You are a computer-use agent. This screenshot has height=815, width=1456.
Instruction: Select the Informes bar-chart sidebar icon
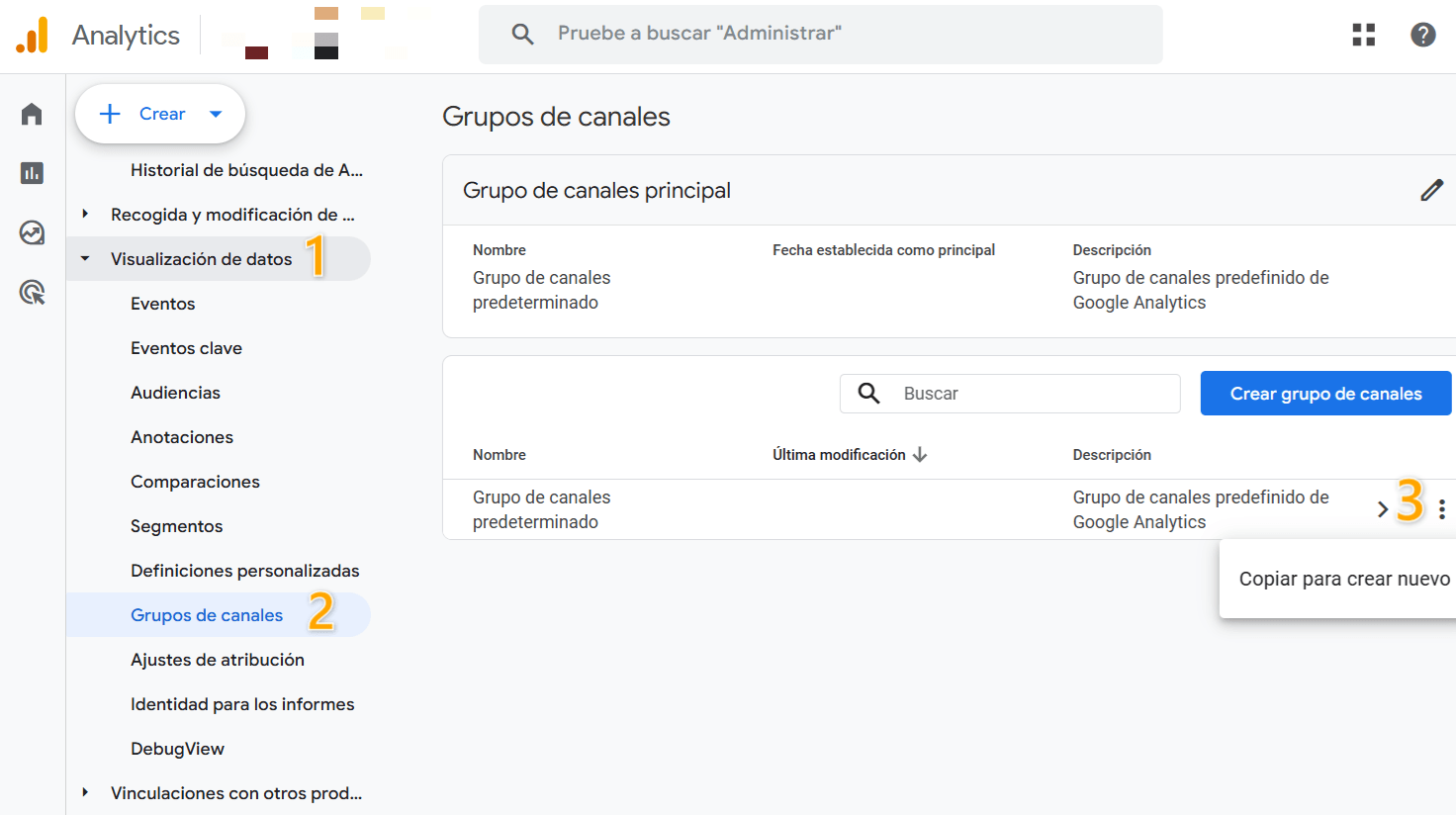pos(31,173)
